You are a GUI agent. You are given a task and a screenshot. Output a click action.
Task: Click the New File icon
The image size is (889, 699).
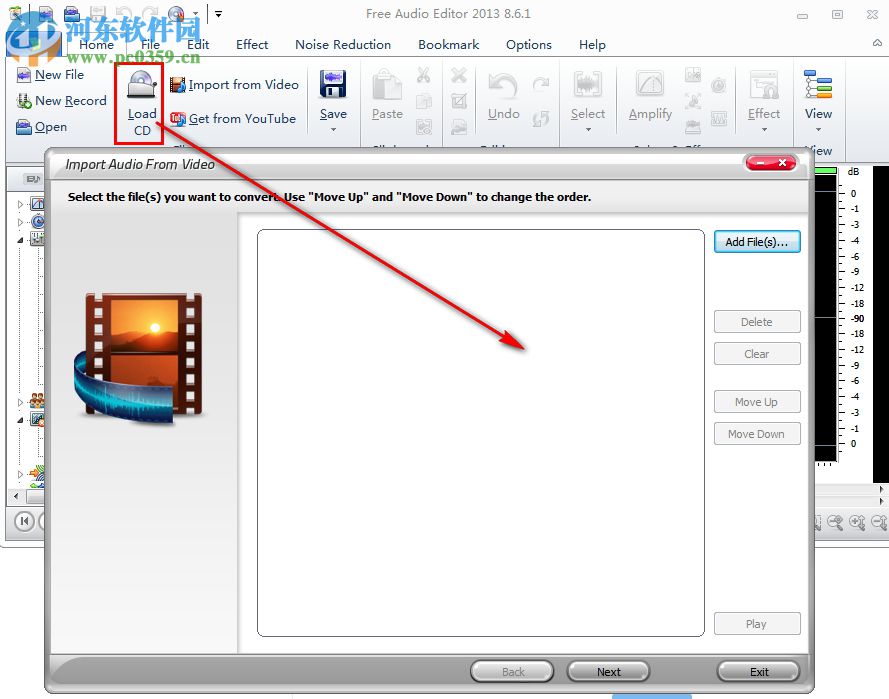[24, 75]
